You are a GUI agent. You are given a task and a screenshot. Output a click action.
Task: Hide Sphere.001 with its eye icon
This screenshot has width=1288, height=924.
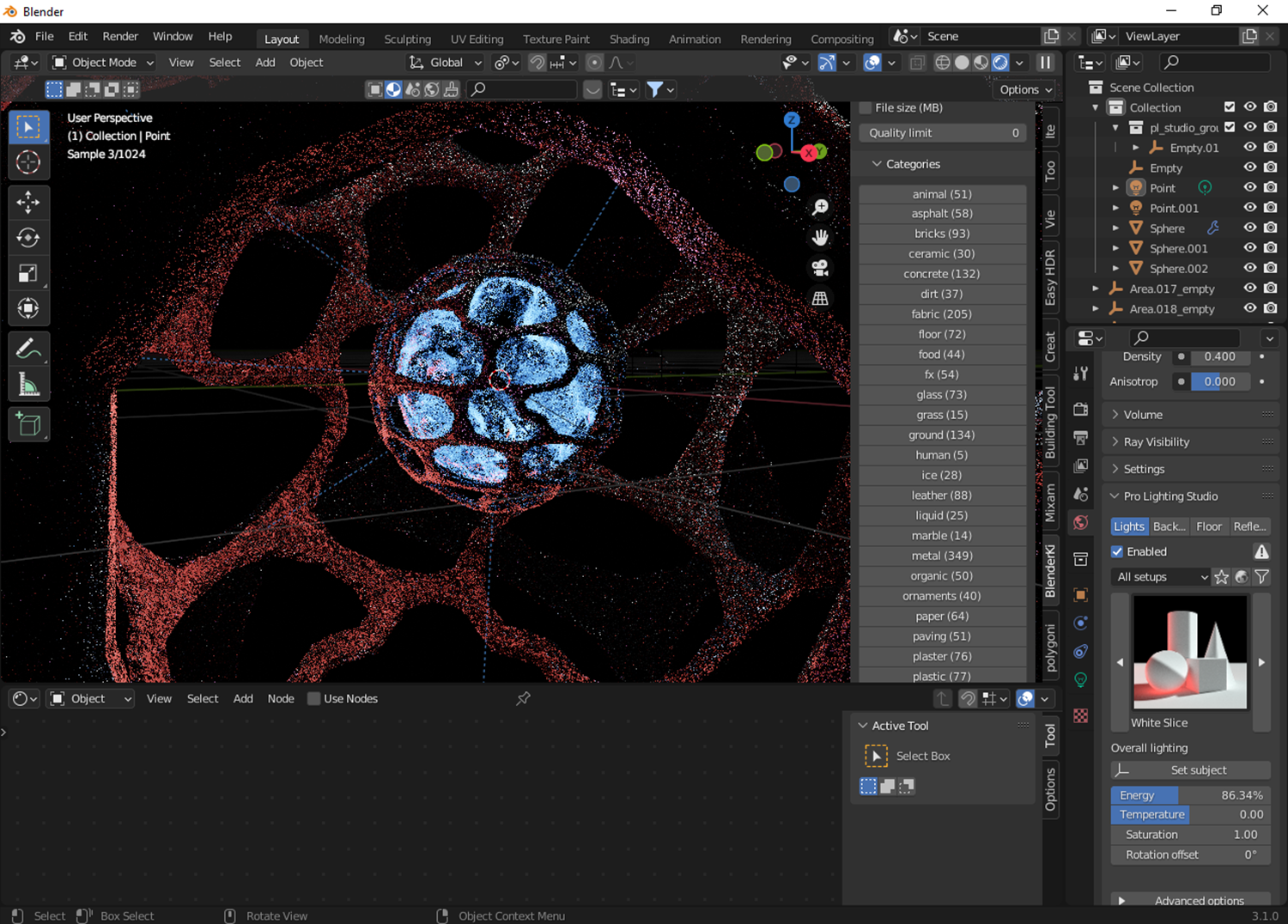(1250, 248)
